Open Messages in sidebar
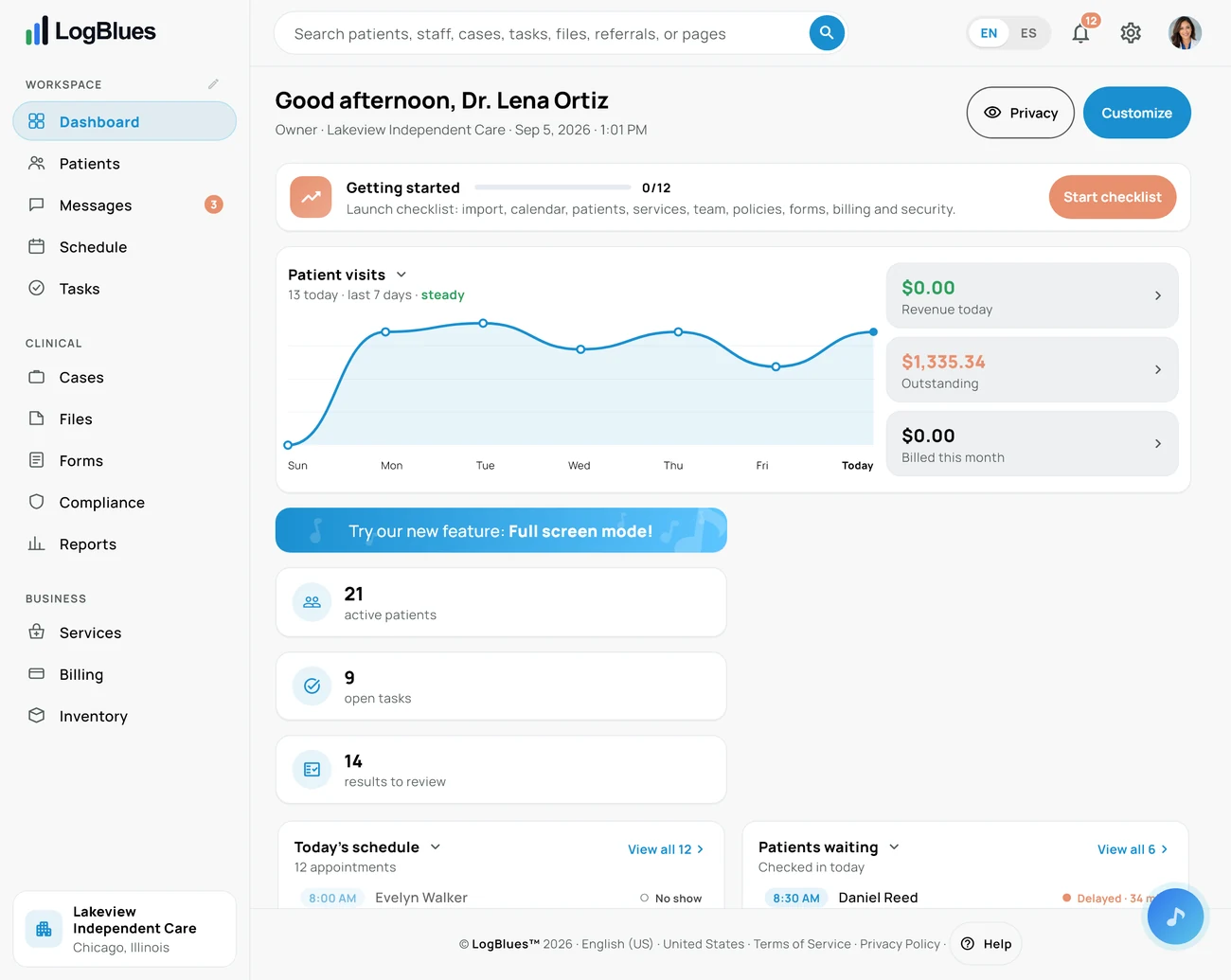1231x980 pixels. pyautogui.click(x=124, y=205)
